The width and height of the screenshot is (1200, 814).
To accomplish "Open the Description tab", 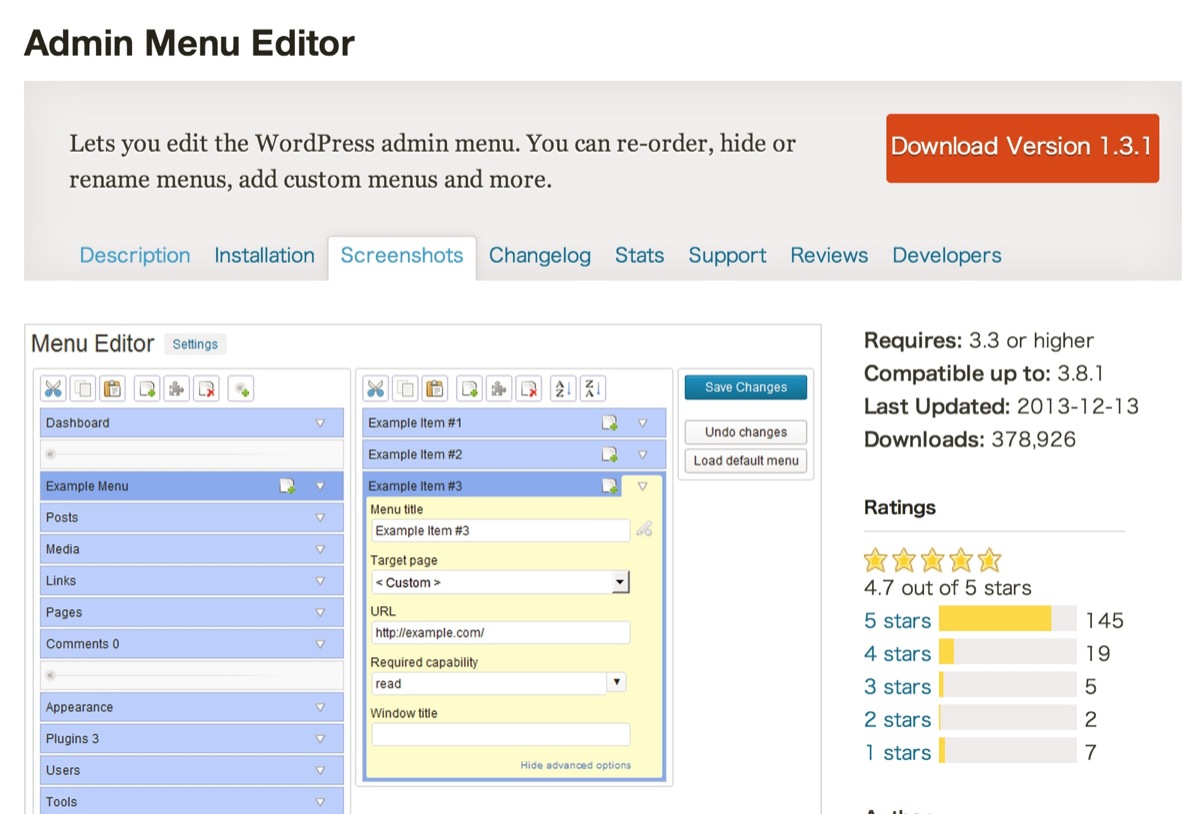I will point(135,256).
